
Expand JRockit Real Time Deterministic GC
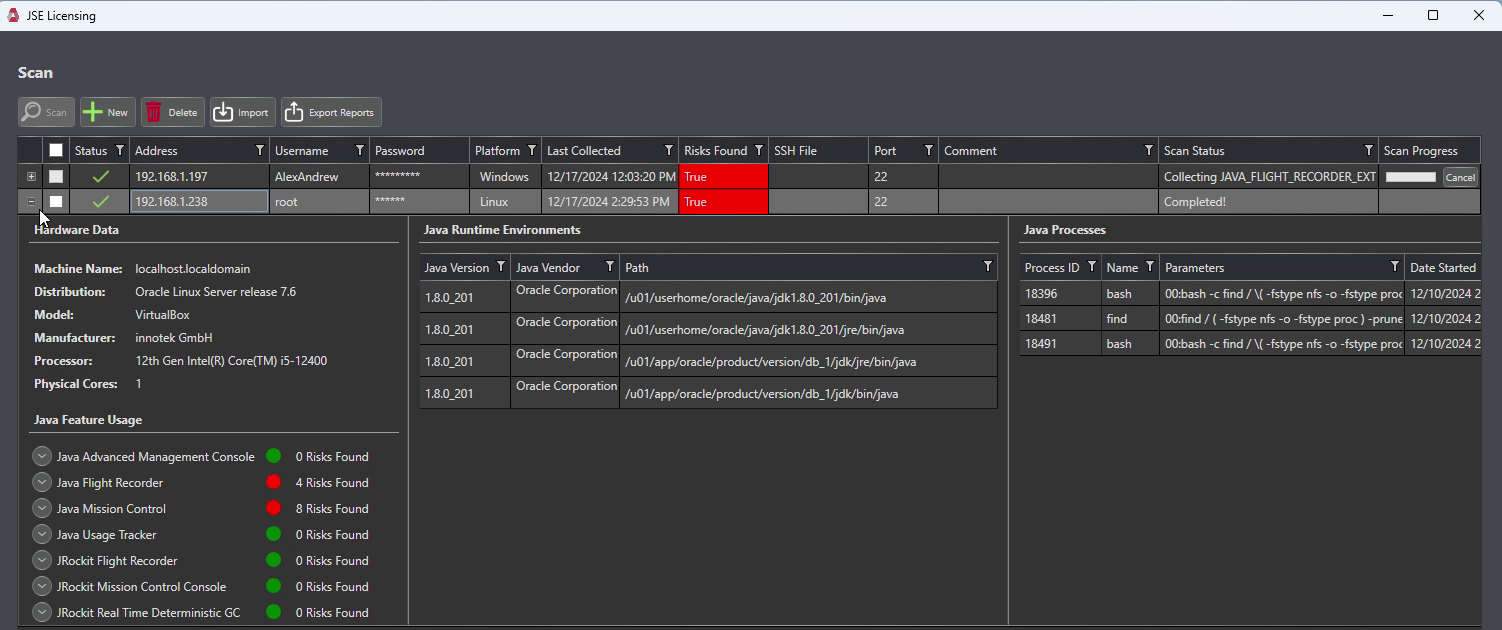click(42, 612)
